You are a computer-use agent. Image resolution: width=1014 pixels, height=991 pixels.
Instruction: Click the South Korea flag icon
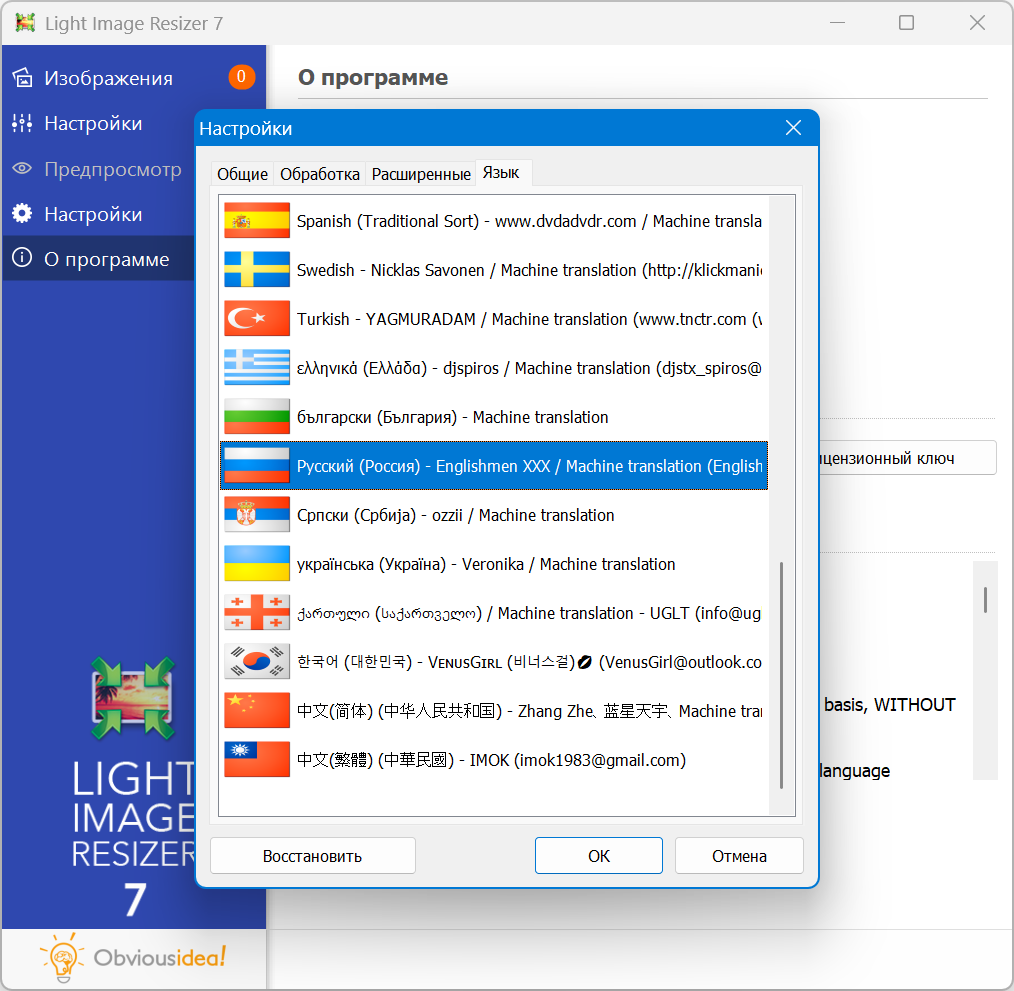257,662
